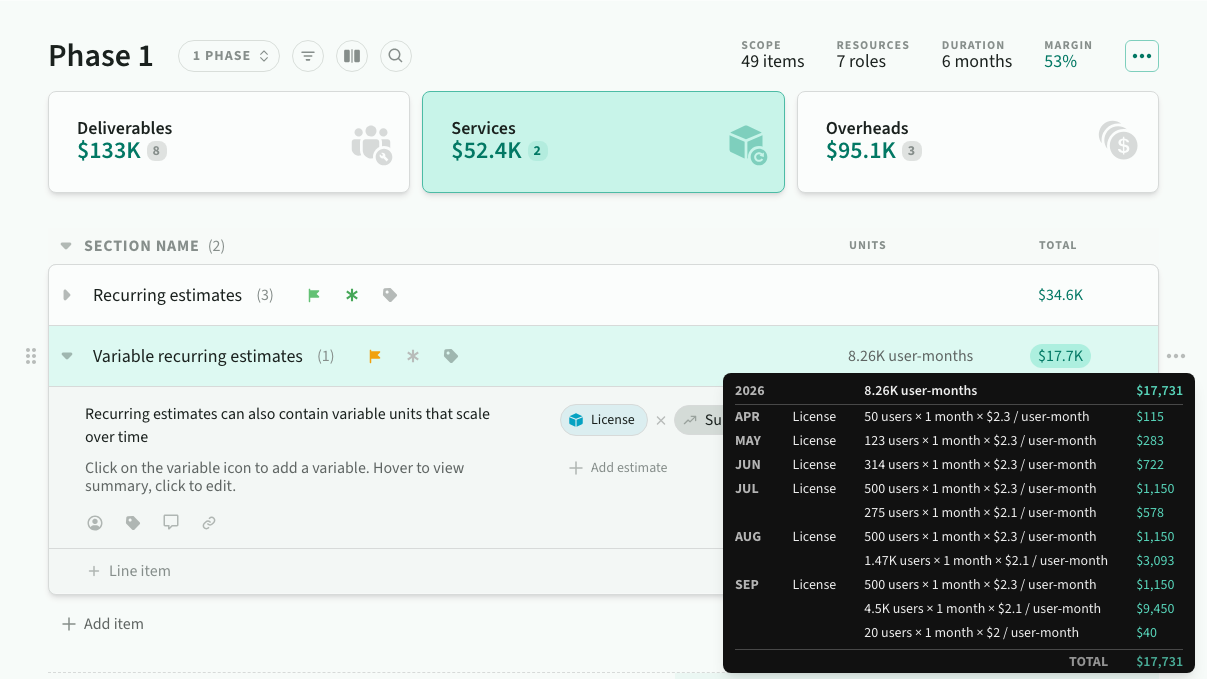Click Add item below the section

103,624
